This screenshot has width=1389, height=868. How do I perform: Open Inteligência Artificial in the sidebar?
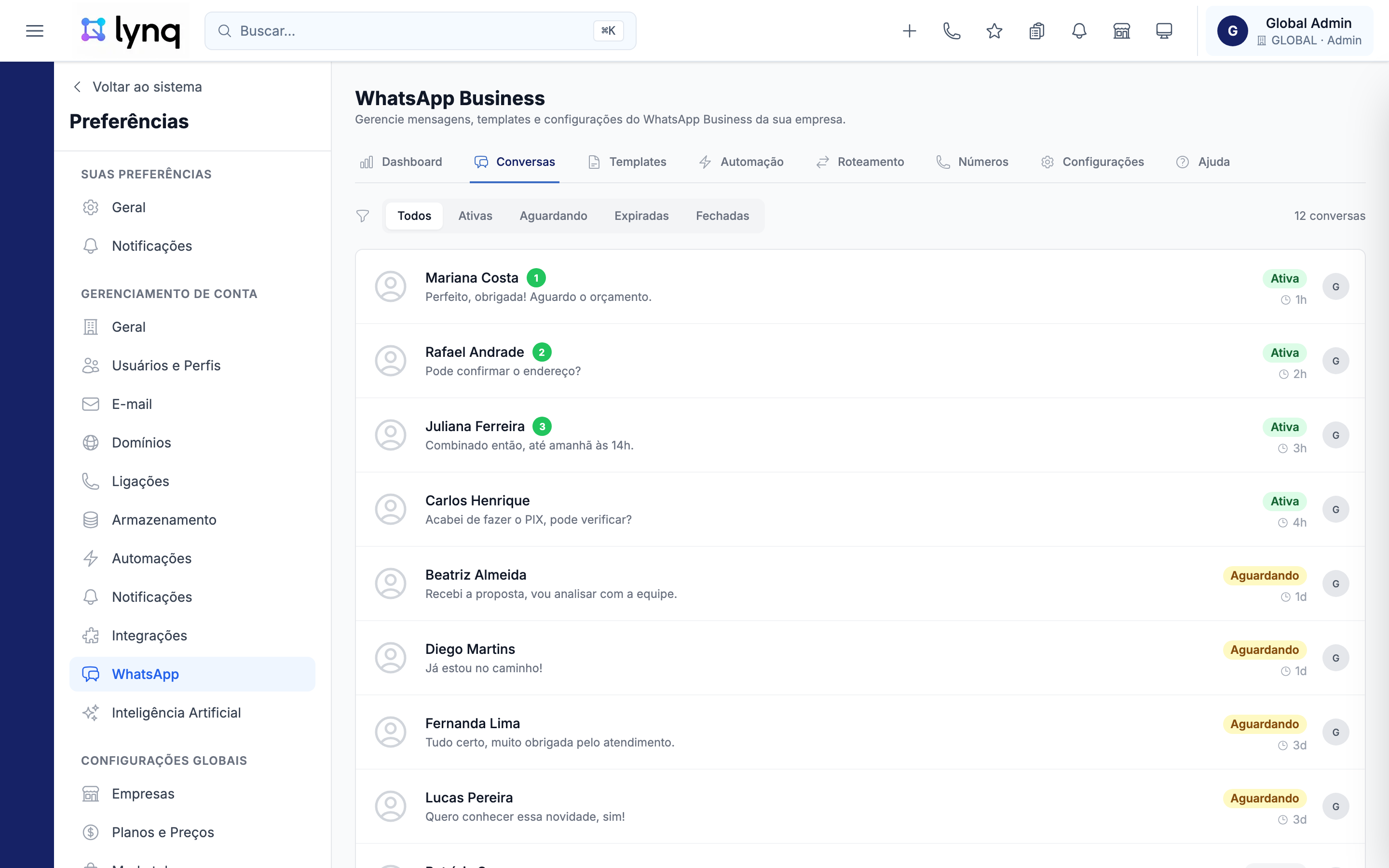[x=192, y=712]
